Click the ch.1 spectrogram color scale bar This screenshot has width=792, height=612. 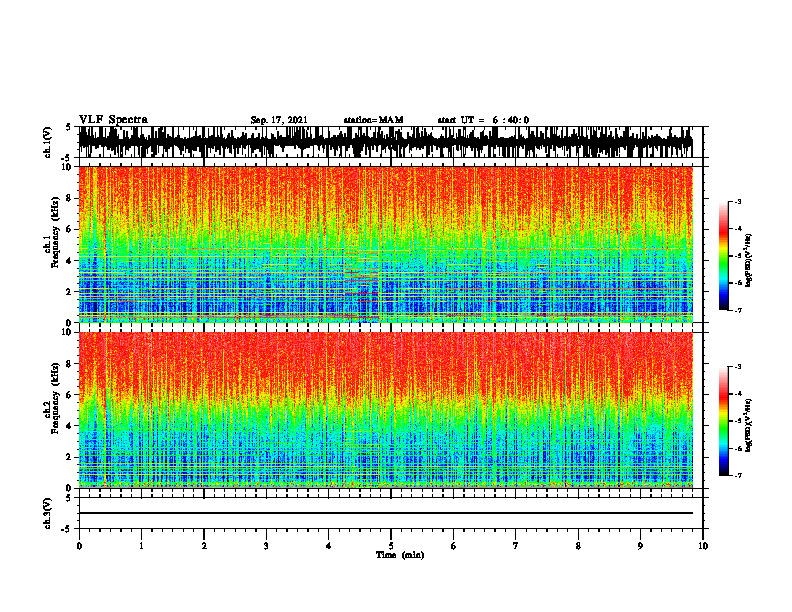point(723,256)
